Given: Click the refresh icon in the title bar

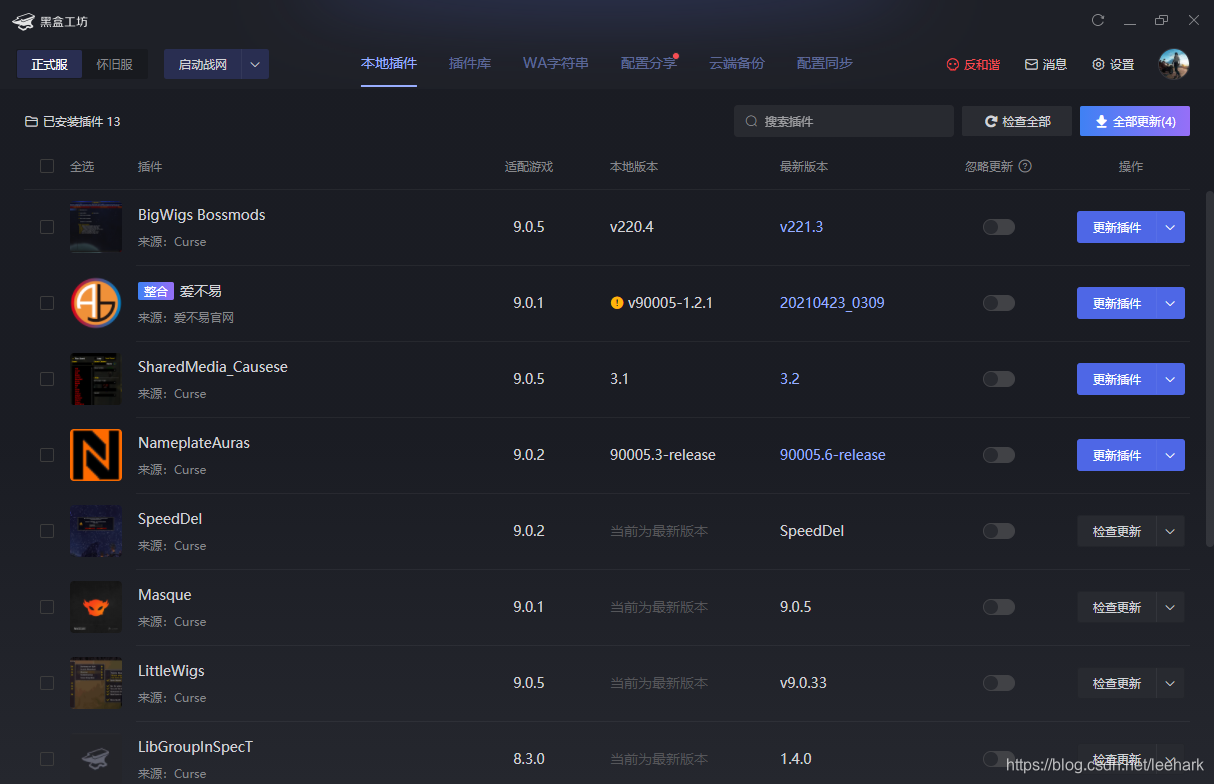Looking at the screenshot, I should [x=1098, y=20].
